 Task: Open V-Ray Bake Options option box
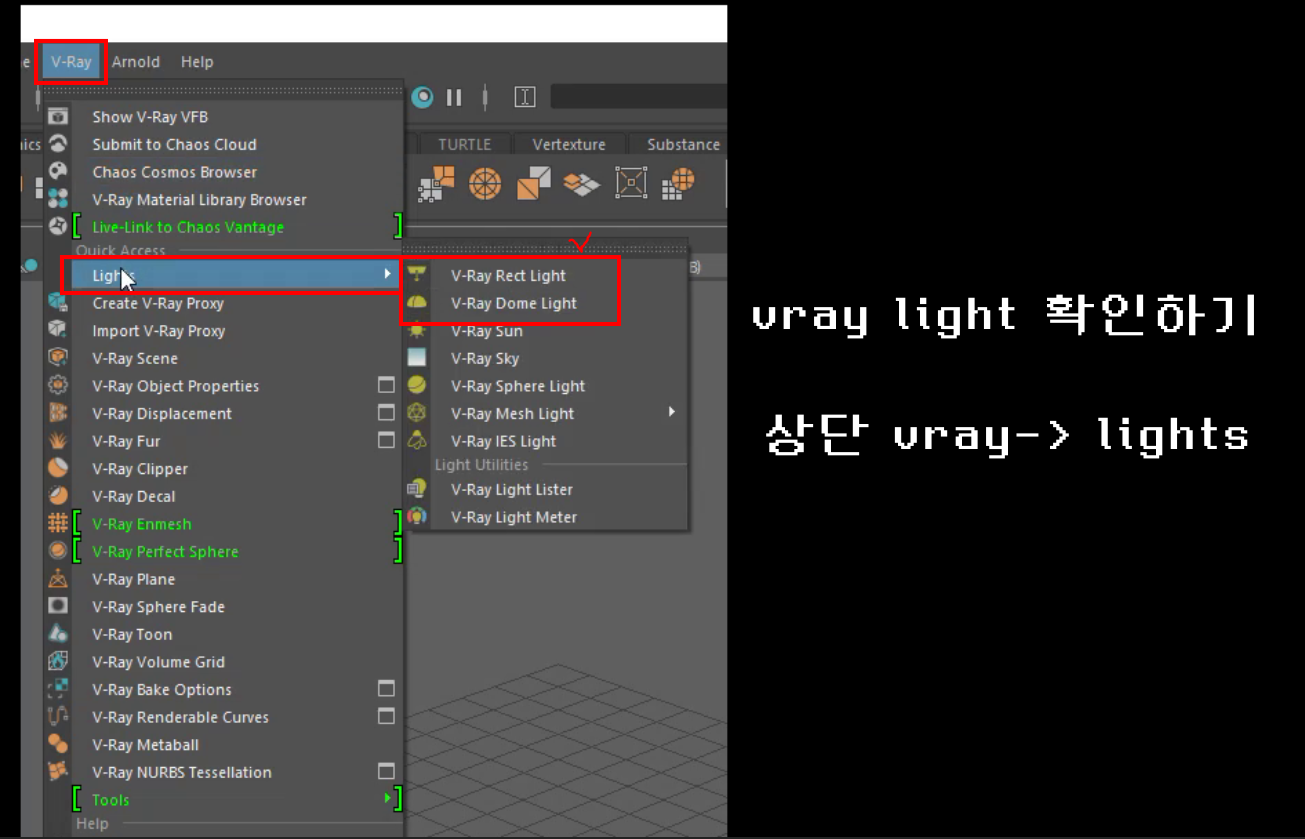pos(386,689)
